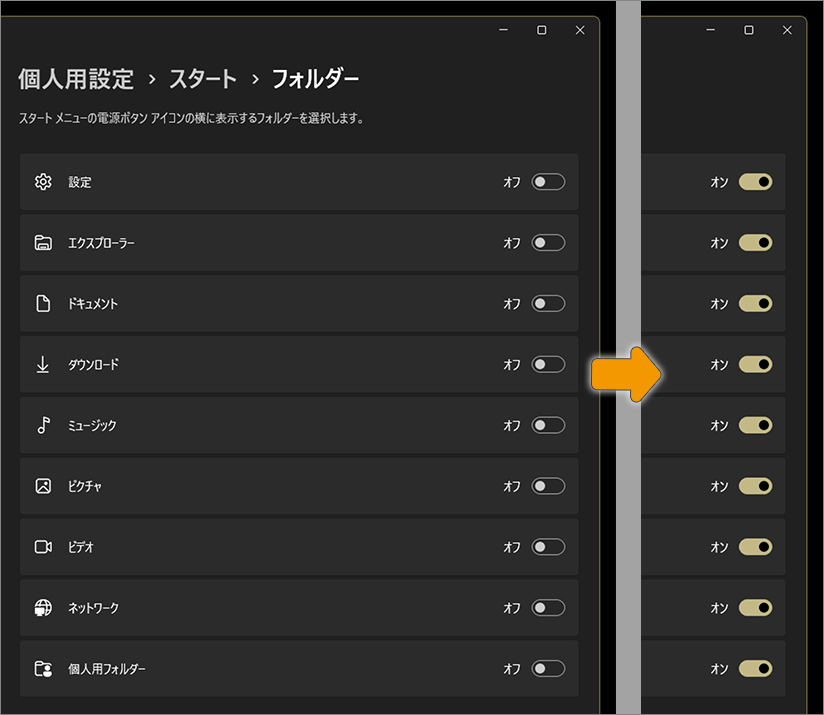The width and height of the screenshot is (824, 715).
Task: Switch on the ミュージック toggle in left window
Action: pyautogui.click(x=548, y=425)
